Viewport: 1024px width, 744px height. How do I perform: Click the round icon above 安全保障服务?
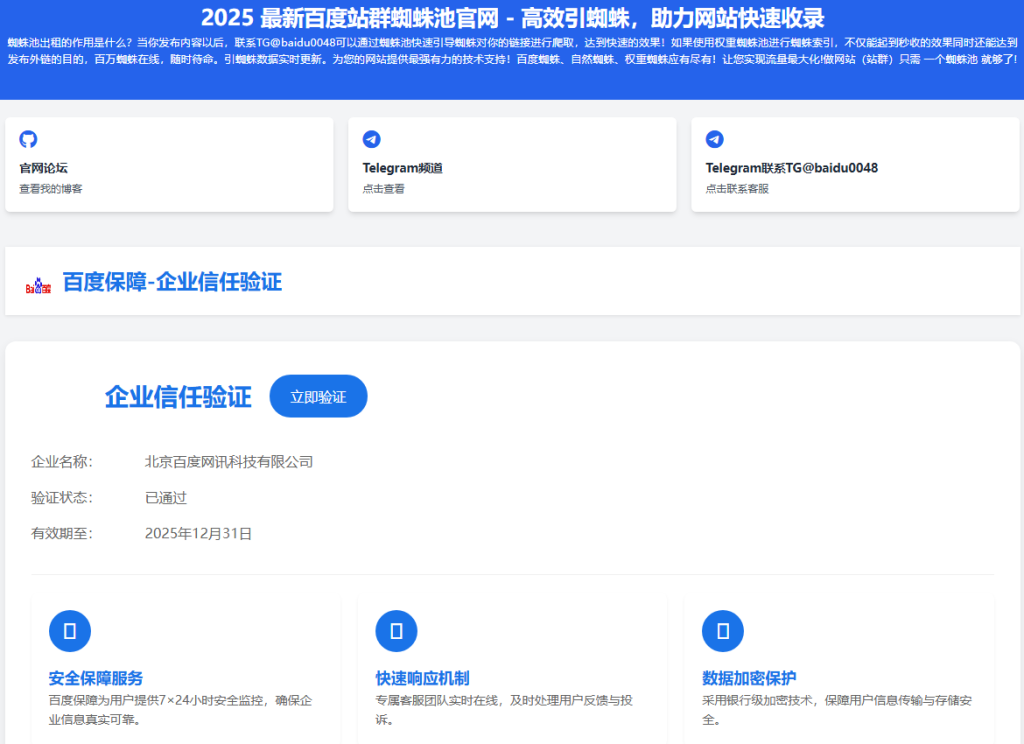click(x=70, y=631)
